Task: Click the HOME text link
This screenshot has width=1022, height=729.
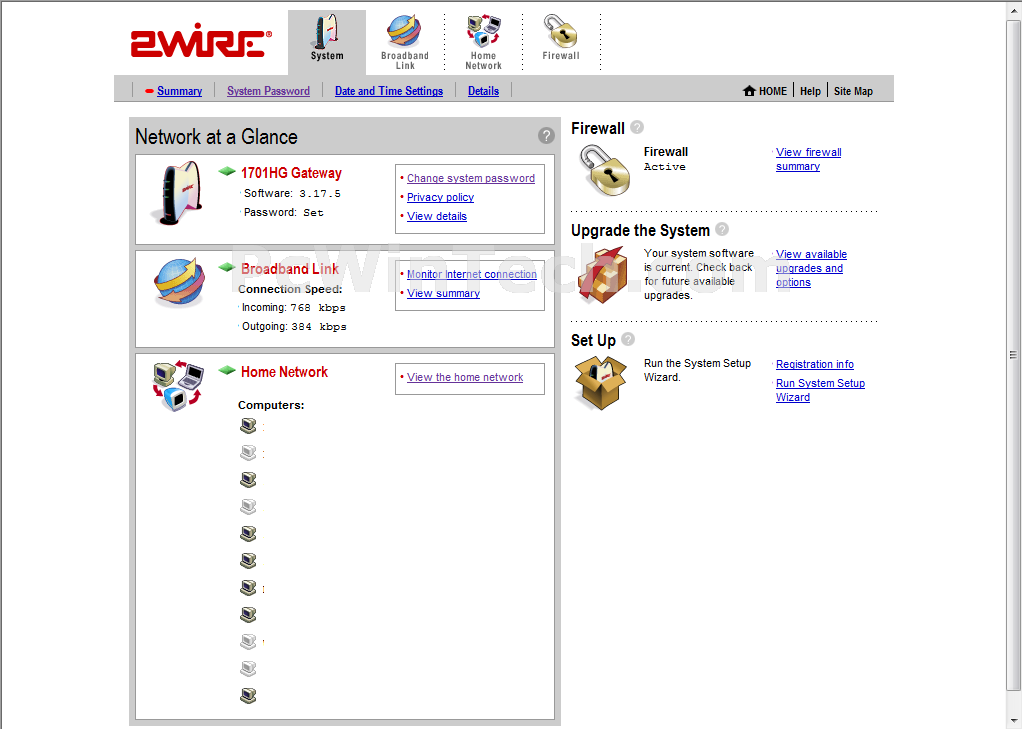Action: point(772,91)
